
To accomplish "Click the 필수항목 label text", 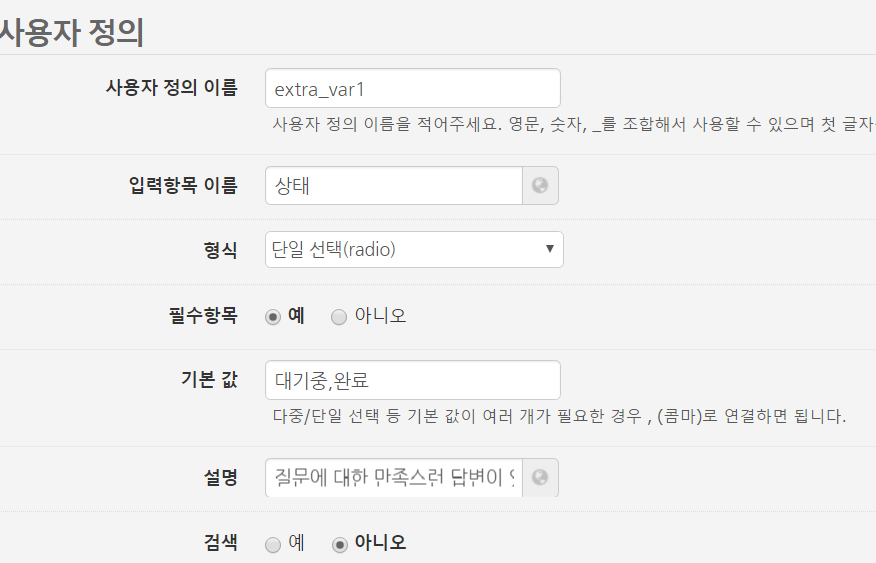I will click(x=203, y=316).
